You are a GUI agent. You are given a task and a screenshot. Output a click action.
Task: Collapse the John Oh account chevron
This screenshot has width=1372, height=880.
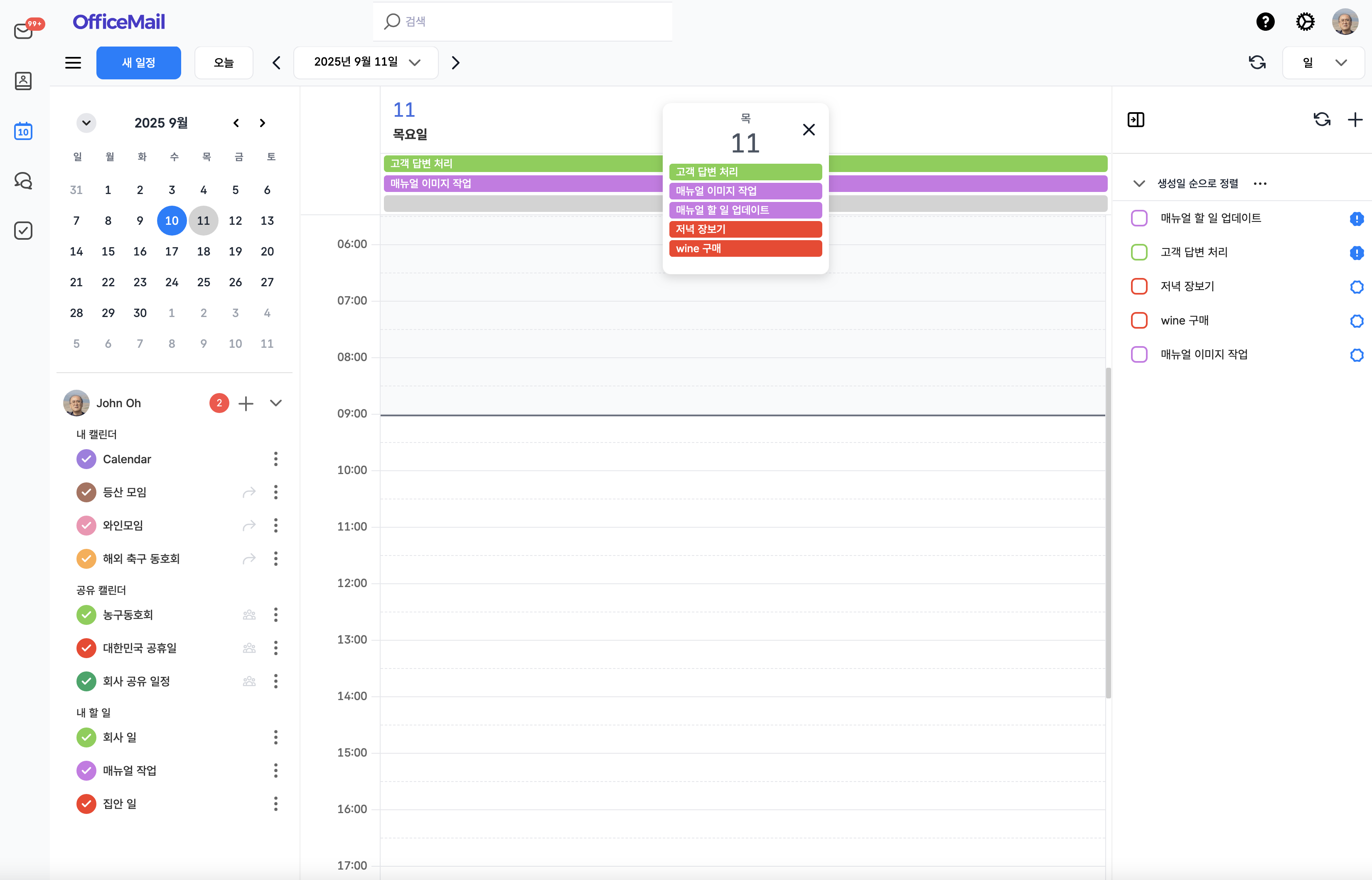276,403
